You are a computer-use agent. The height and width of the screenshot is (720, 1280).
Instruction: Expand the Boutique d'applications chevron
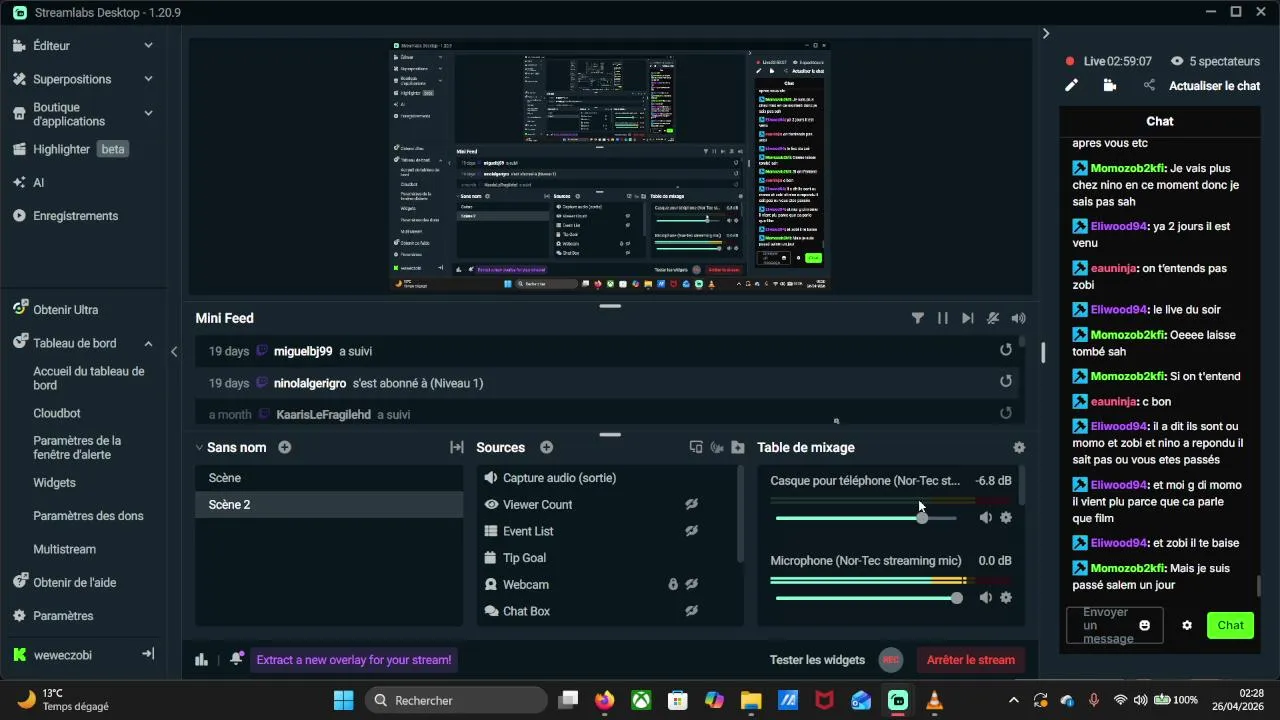tap(148, 114)
